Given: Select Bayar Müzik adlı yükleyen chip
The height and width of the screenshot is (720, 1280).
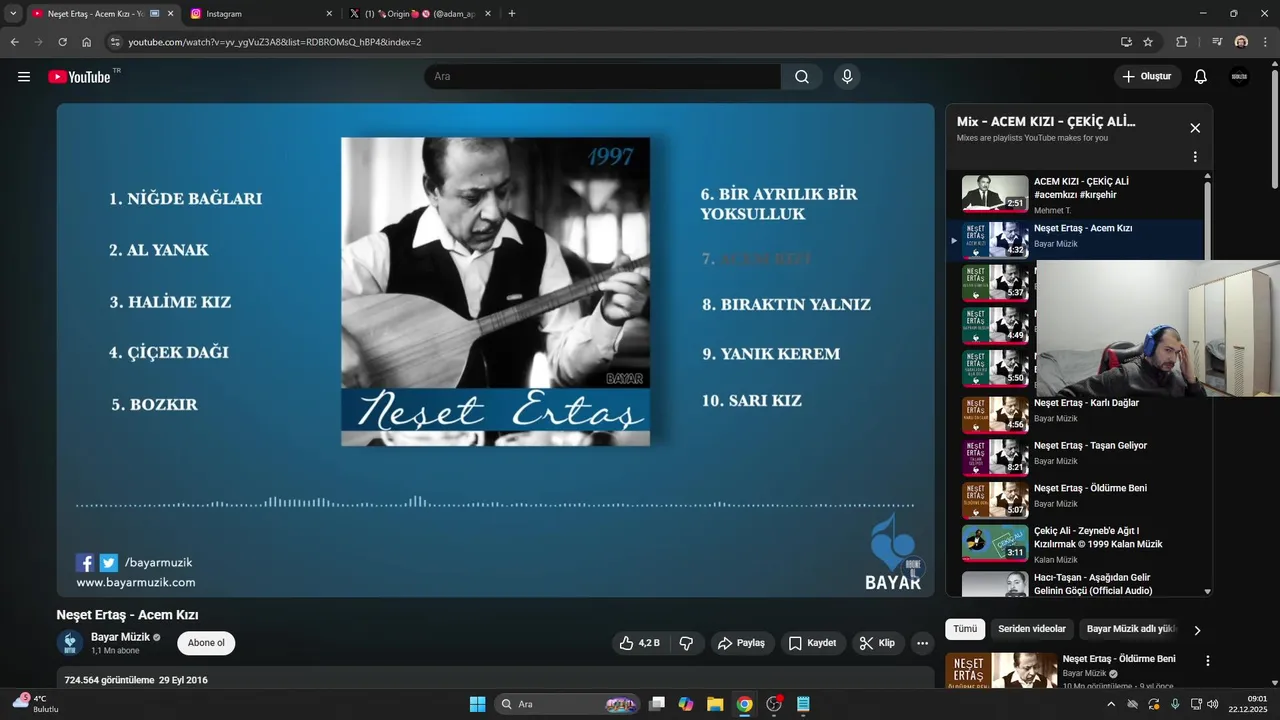Looking at the screenshot, I should tap(1132, 629).
